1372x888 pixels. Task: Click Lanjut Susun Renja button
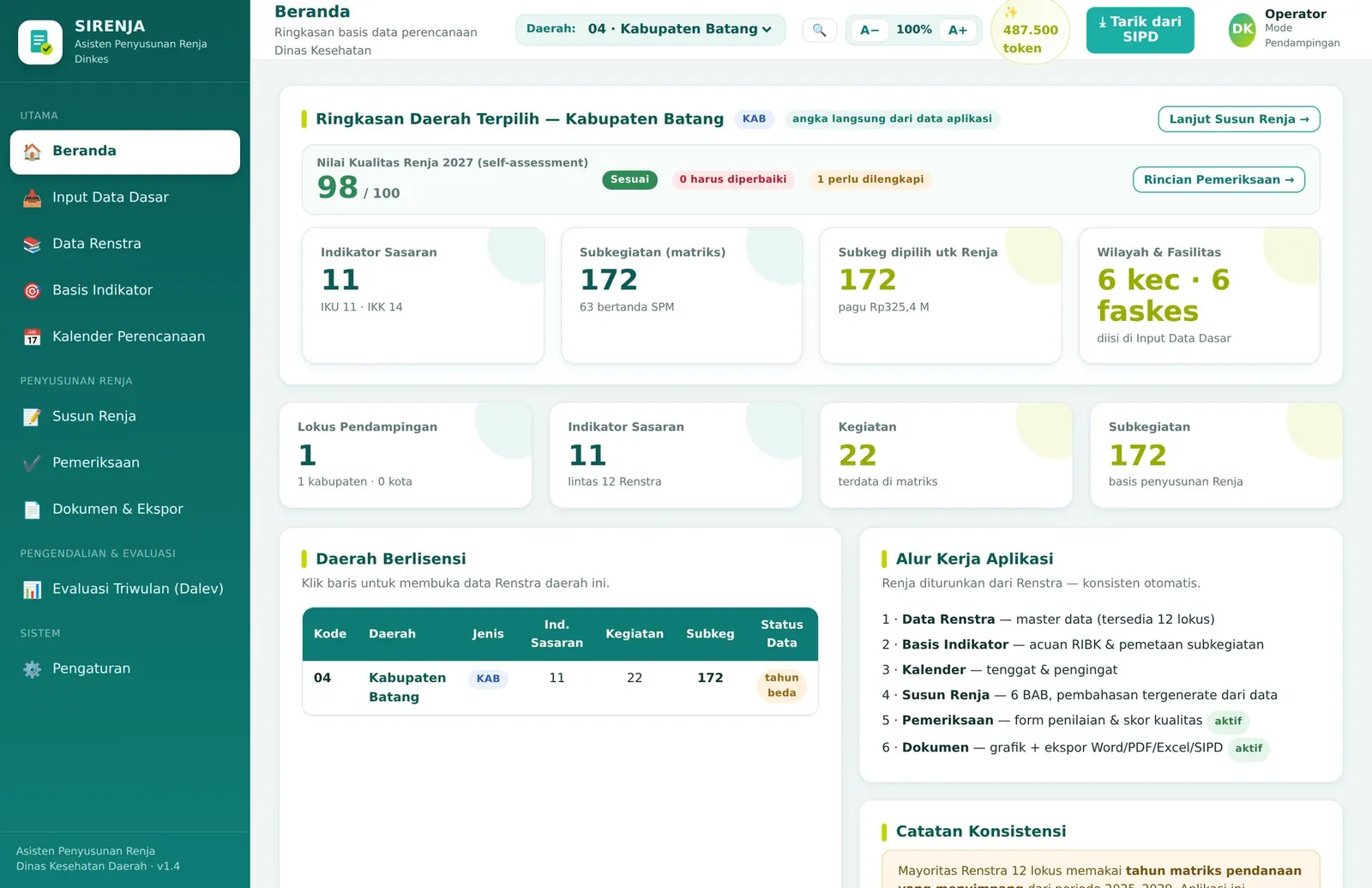pyautogui.click(x=1238, y=119)
